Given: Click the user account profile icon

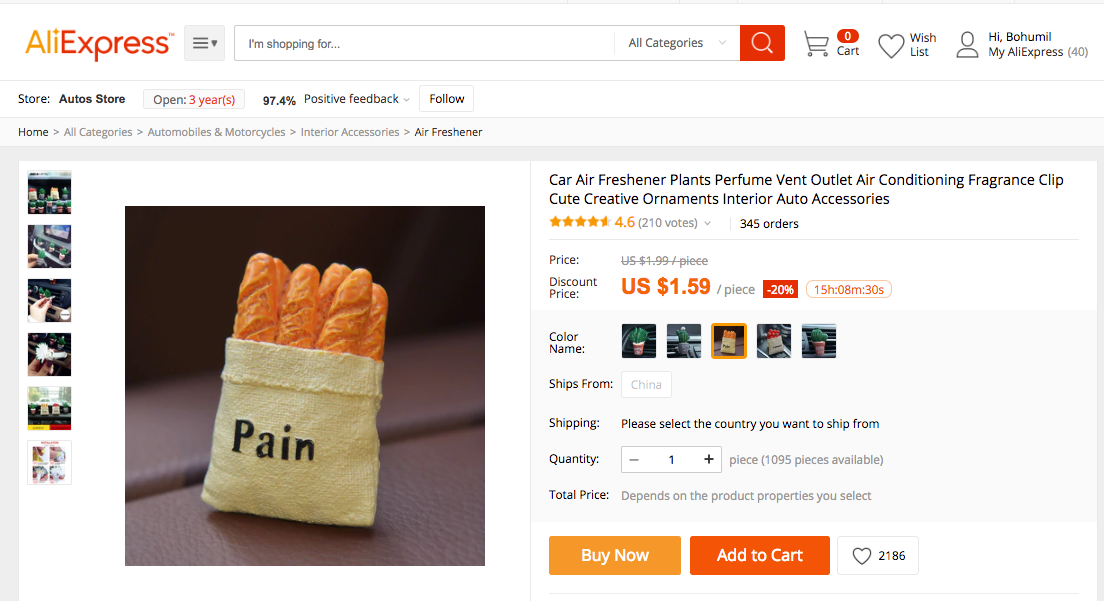Looking at the screenshot, I should coord(967,45).
